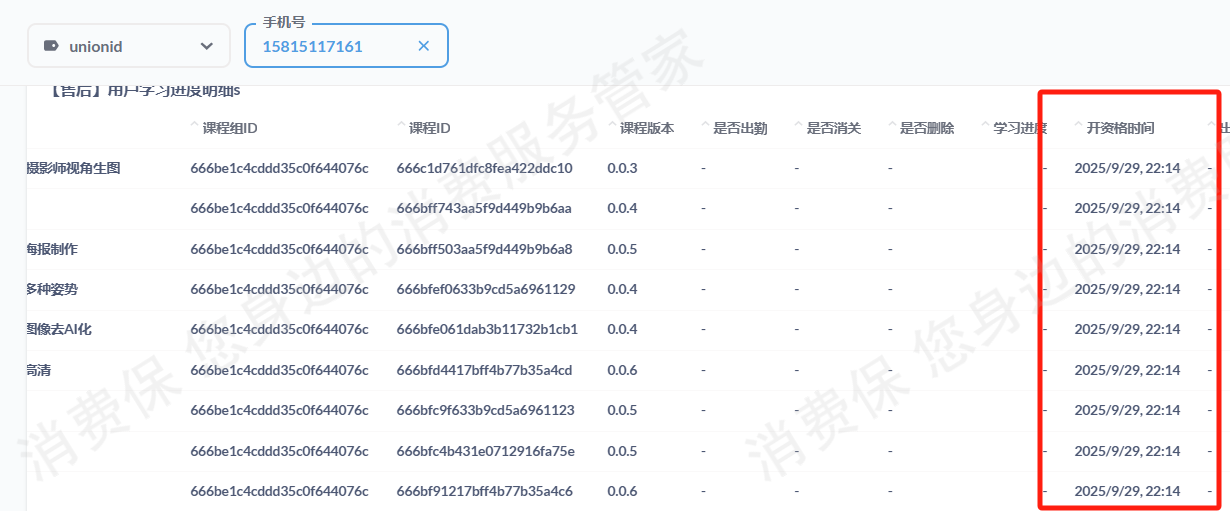Select the 海报制作 row name
Viewport: 1230px width, 511px height.
pos(51,249)
